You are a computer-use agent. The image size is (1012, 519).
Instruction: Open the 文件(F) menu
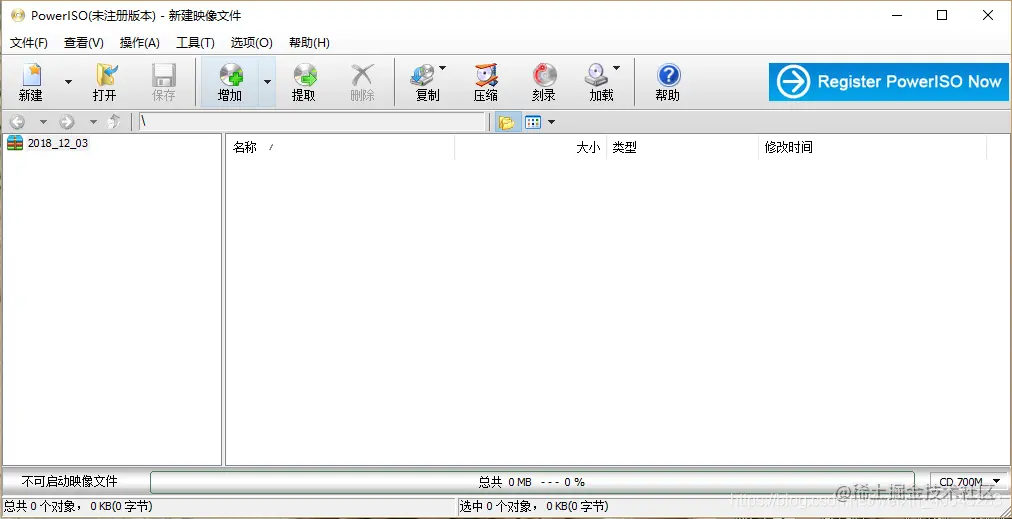(29, 43)
